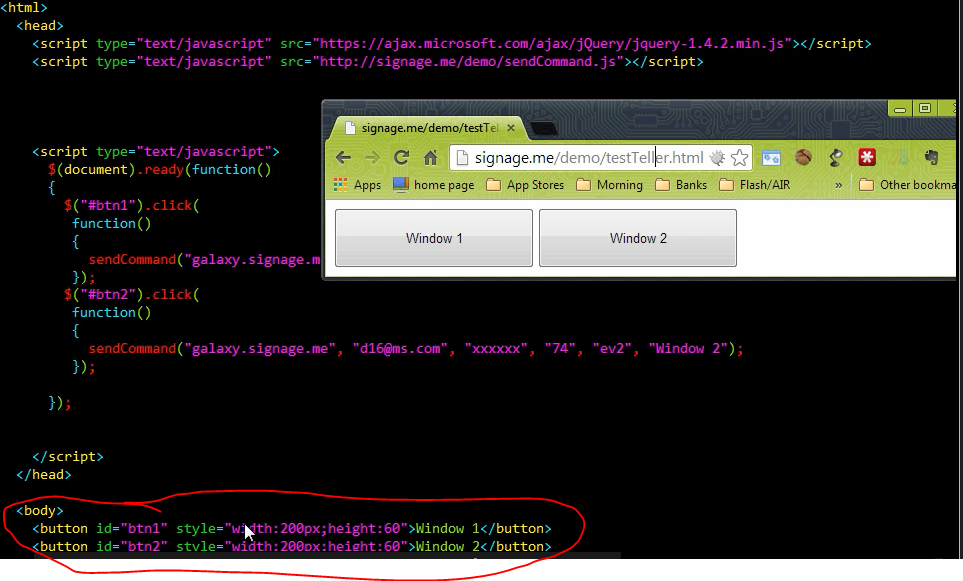This screenshot has width=963, height=581.
Task: Open the red asterisk LastPass extension
Action: (x=867, y=158)
